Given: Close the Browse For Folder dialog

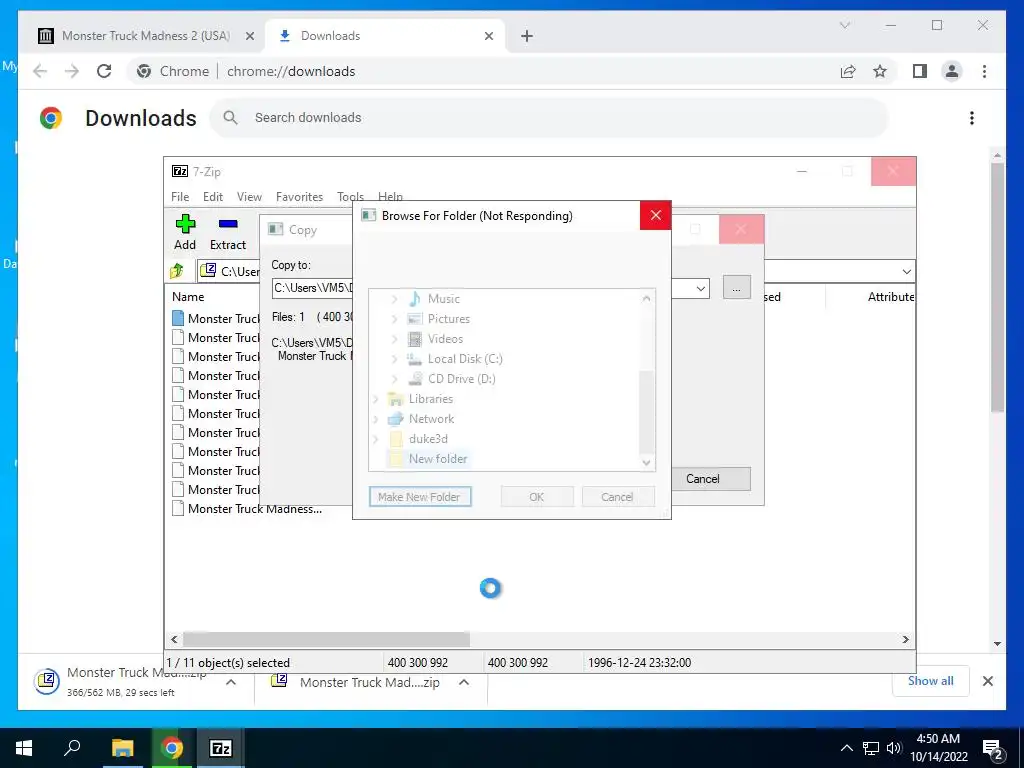Looking at the screenshot, I should pyautogui.click(x=656, y=216).
